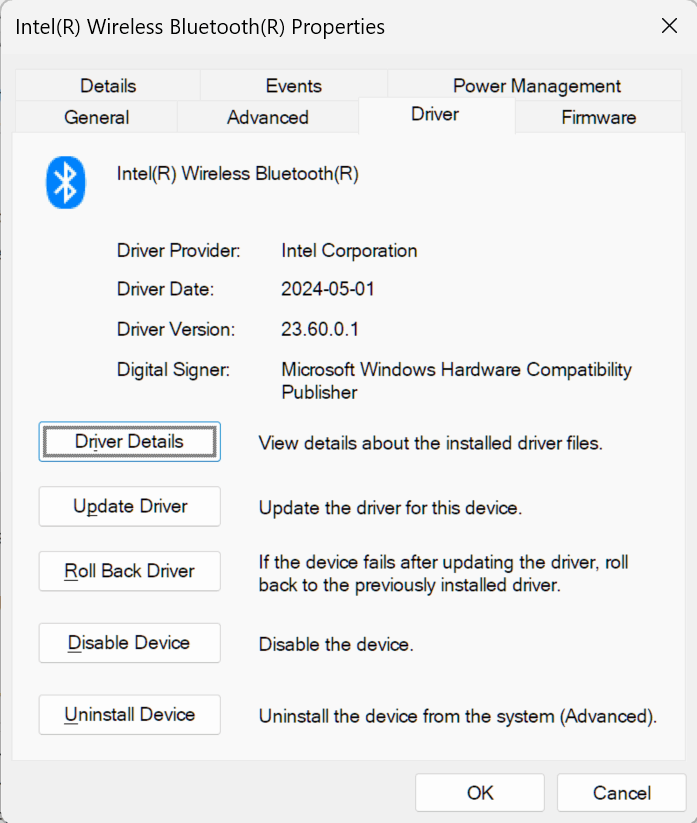Click Disable Device

130,643
